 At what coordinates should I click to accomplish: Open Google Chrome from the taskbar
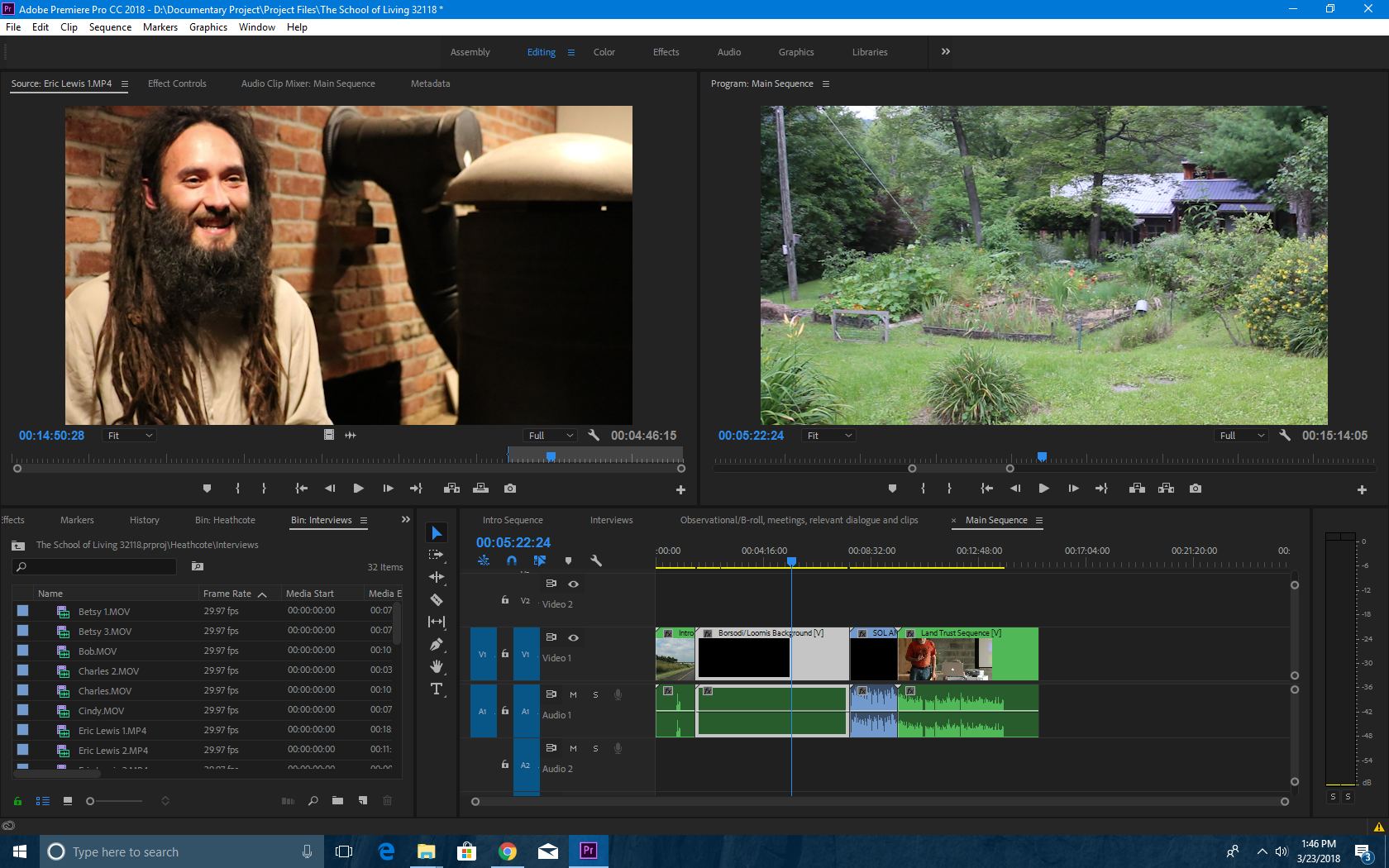508,851
